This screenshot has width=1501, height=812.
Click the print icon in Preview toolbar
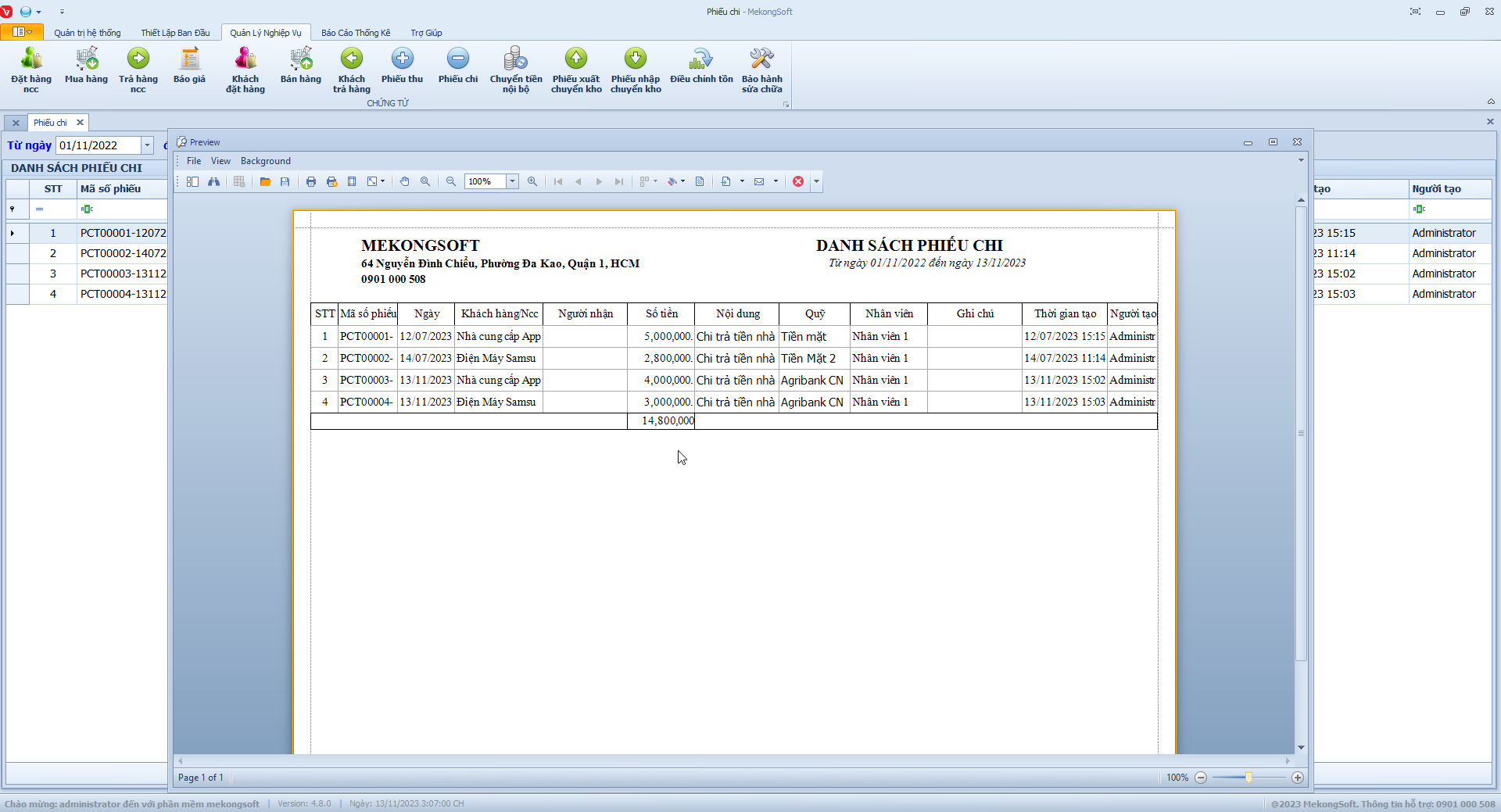(311, 181)
